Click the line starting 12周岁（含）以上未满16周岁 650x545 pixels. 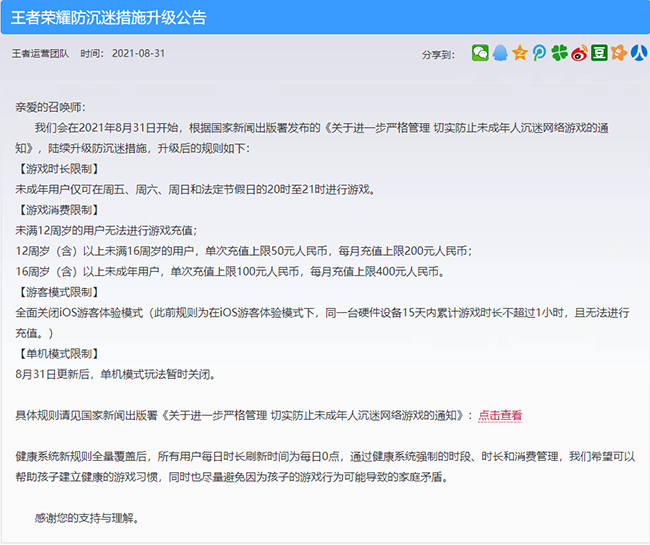(x=244, y=251)
